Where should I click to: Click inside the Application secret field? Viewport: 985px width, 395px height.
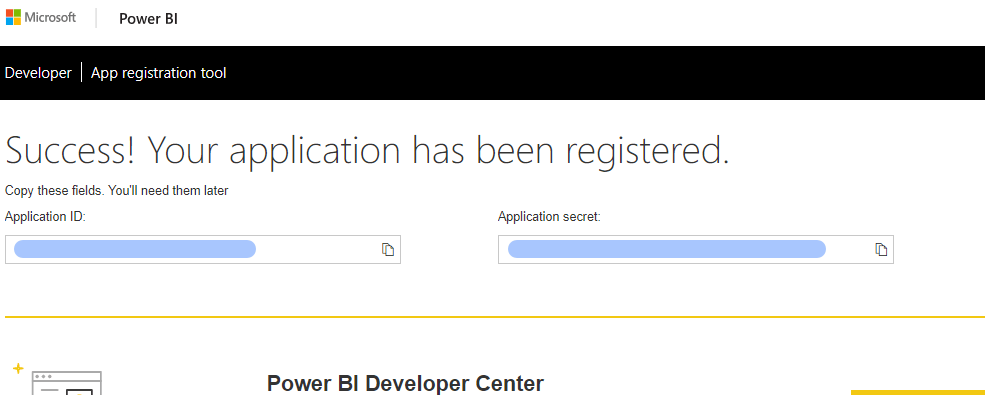pyautogui.click(x=695, y=249)
